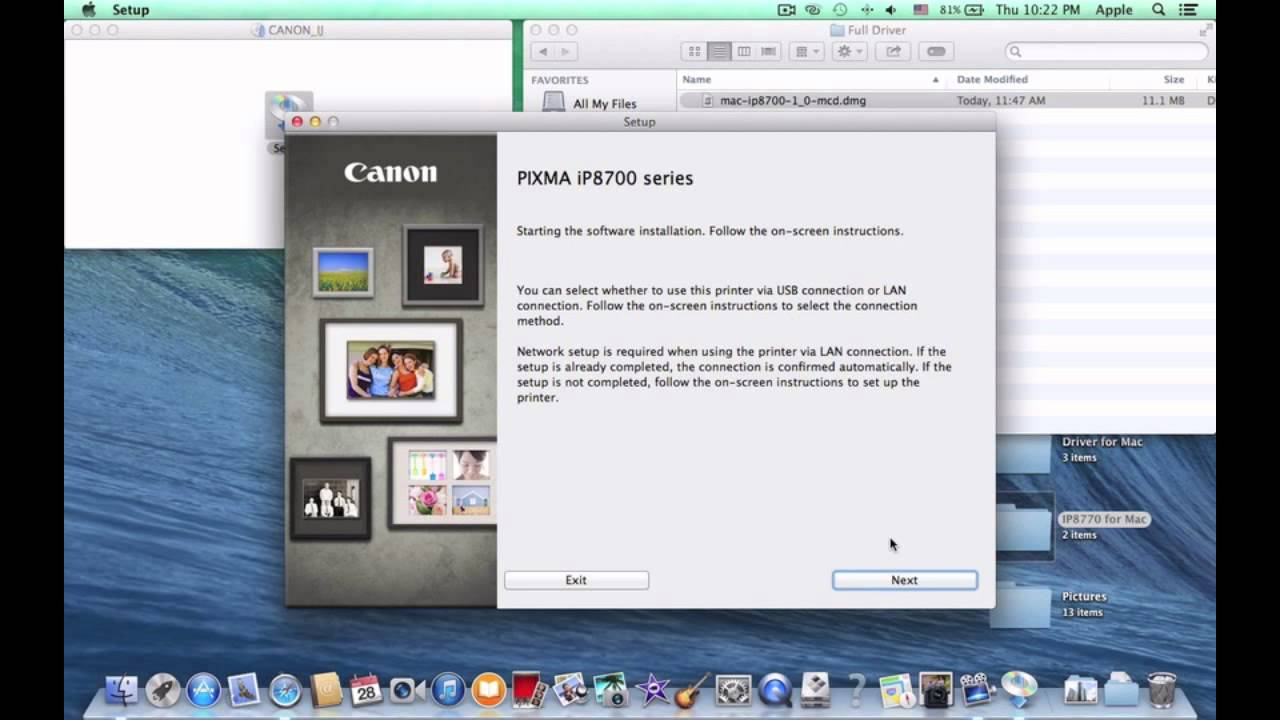Open Launchpad rocket icon in Dock

[163, 690]
